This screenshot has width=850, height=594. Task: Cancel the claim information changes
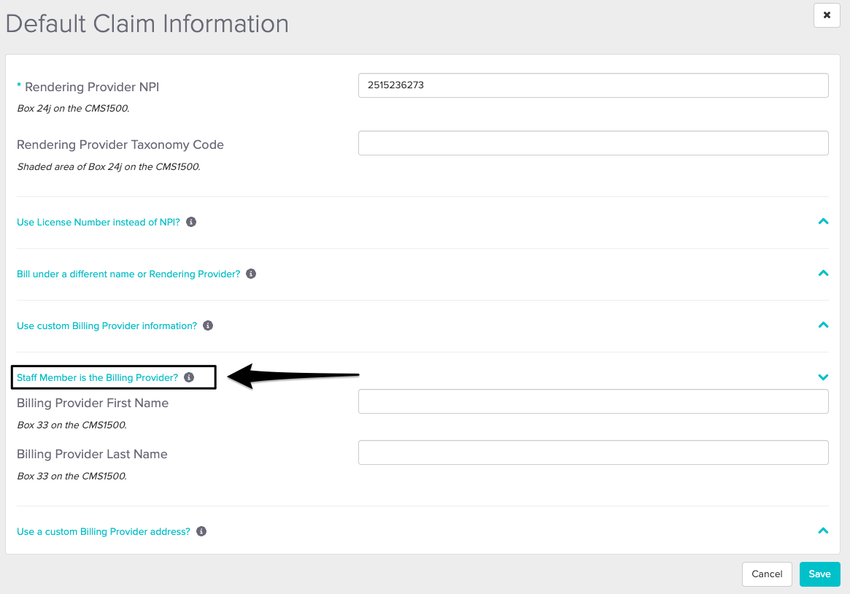766,574
